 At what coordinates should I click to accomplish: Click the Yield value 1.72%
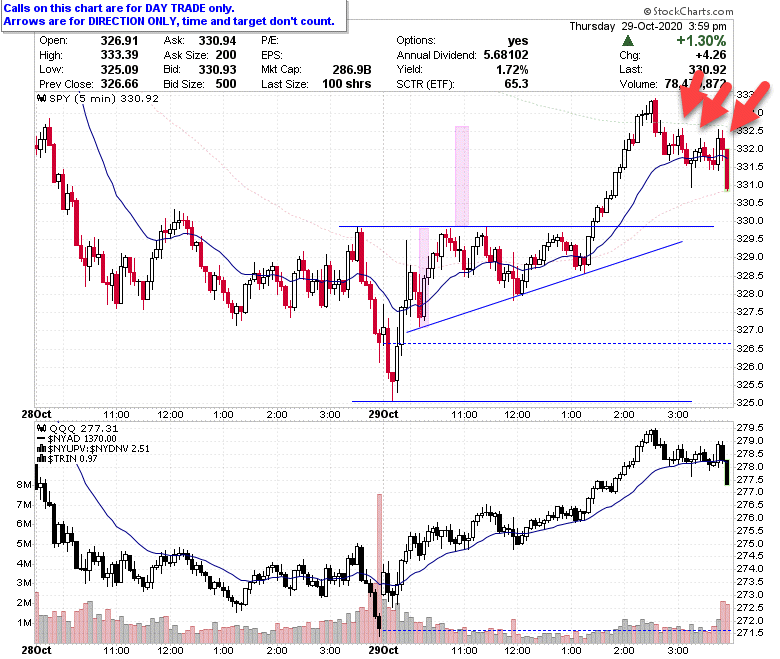(x=512, y=70)
